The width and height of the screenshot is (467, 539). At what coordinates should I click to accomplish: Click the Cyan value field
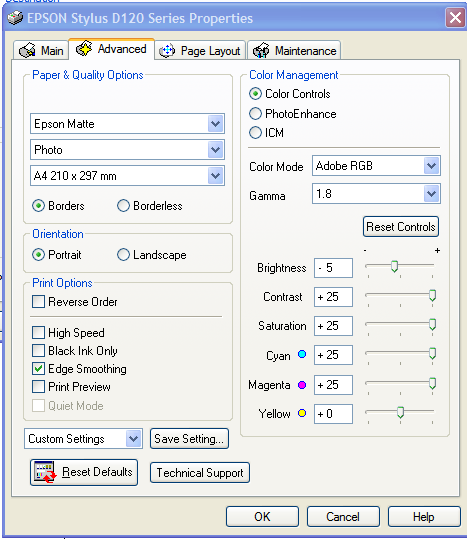click(x=333, y=355)
